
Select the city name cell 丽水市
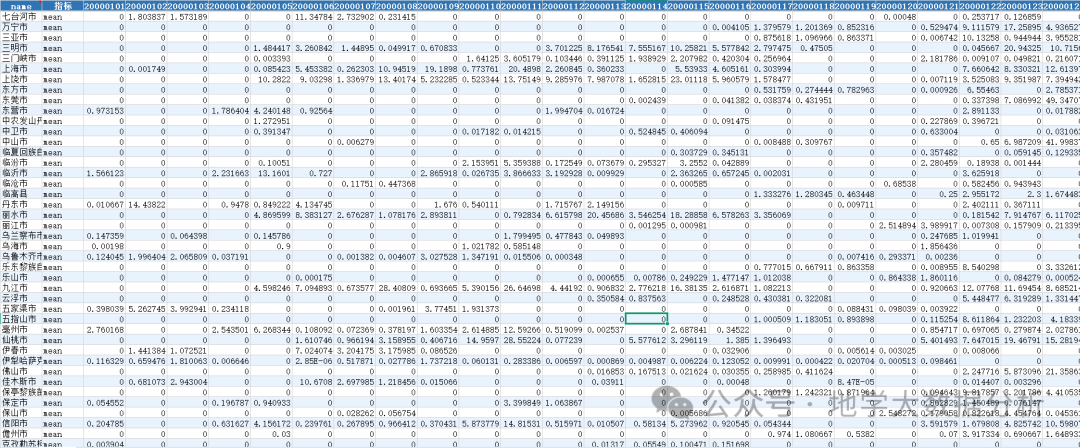(x=21, y=214)
